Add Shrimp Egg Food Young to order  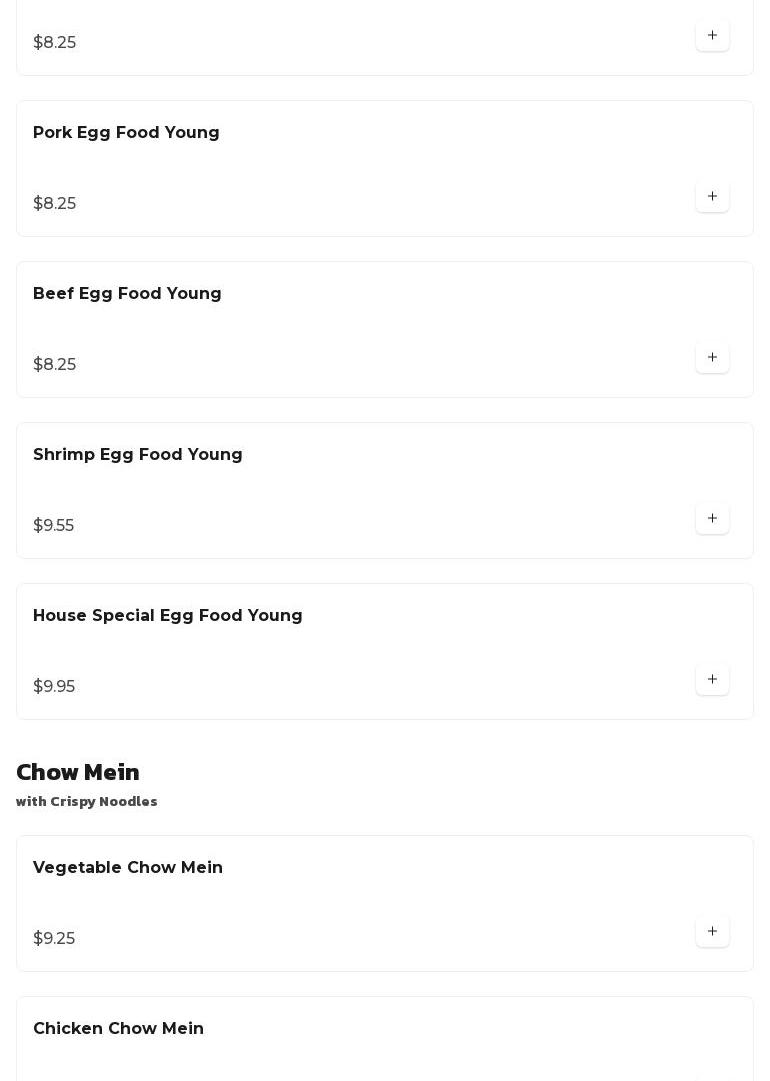coord(712,519)
